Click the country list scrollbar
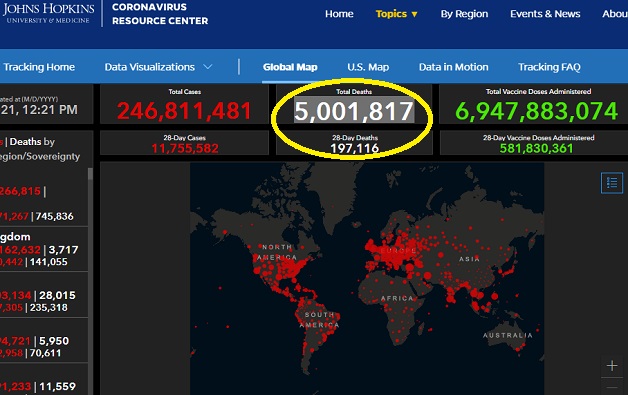 click(x=90, y=280)
